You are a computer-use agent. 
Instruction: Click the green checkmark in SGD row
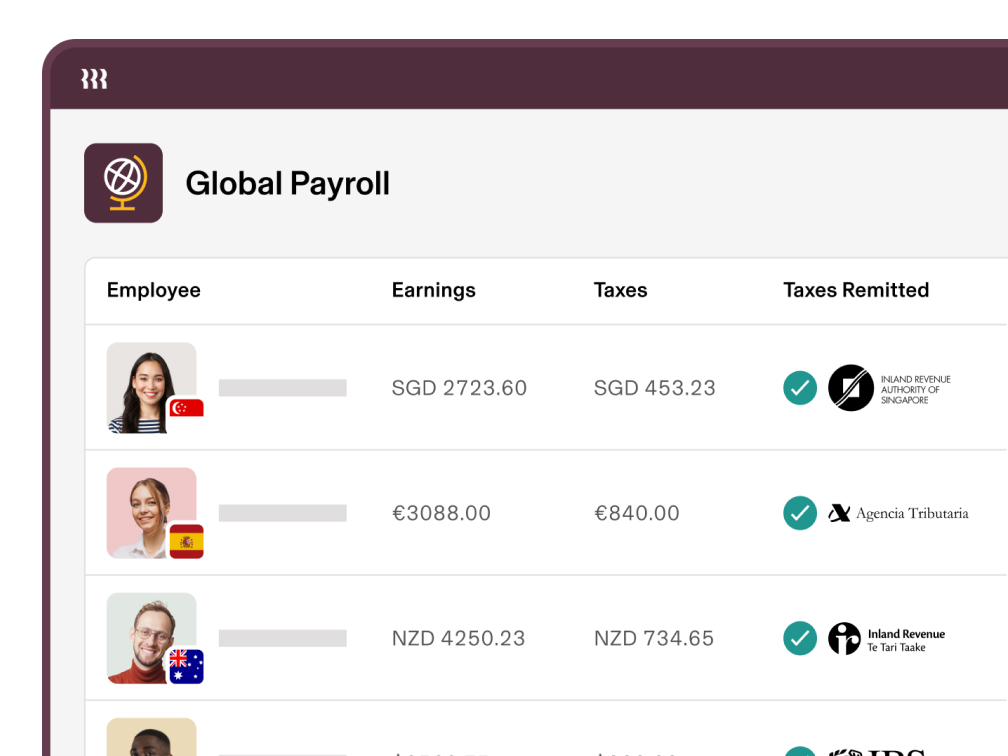[x=800, y=388]
